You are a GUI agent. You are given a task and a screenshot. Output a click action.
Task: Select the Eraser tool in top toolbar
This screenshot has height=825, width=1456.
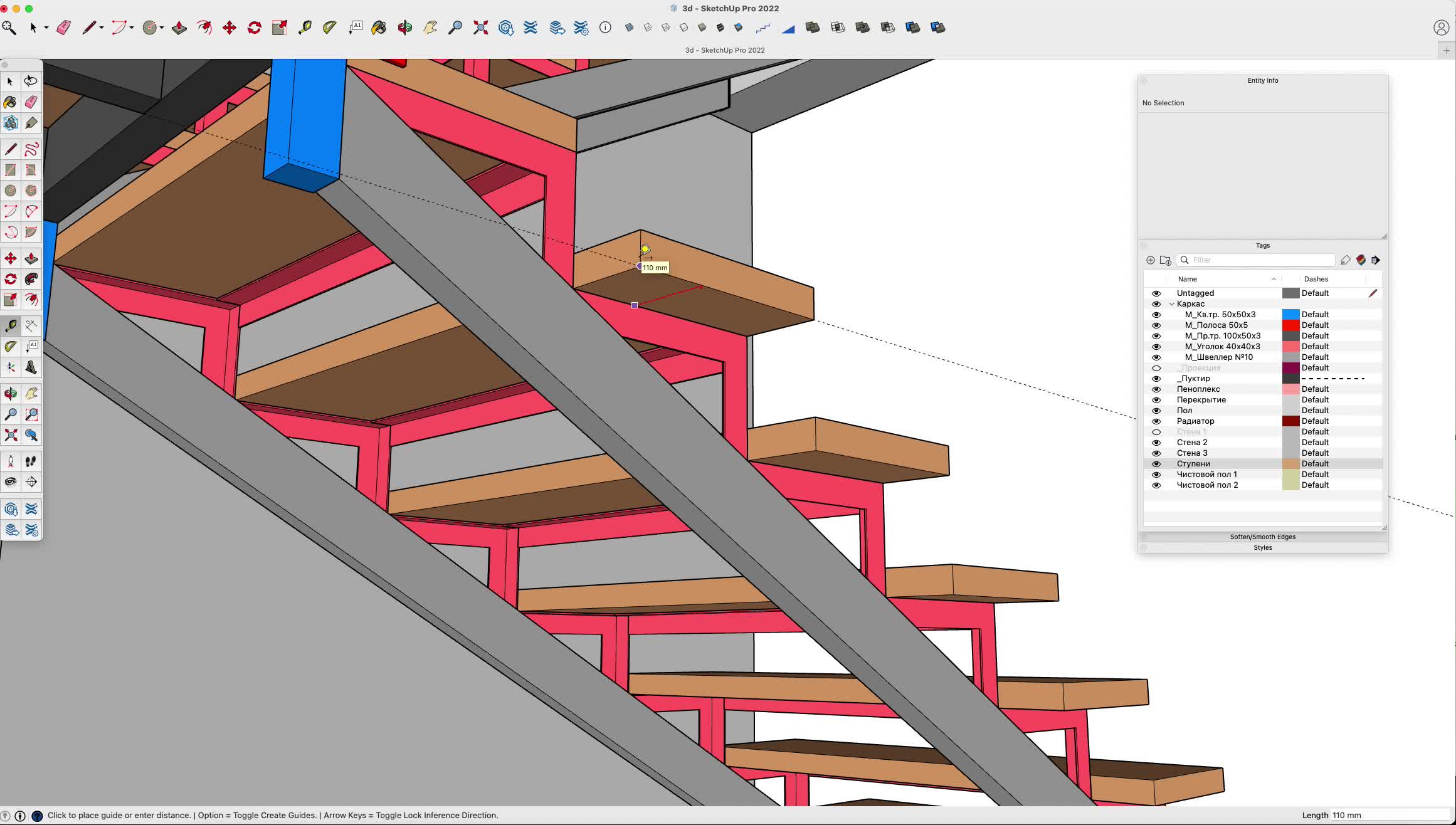coord(64,28)
